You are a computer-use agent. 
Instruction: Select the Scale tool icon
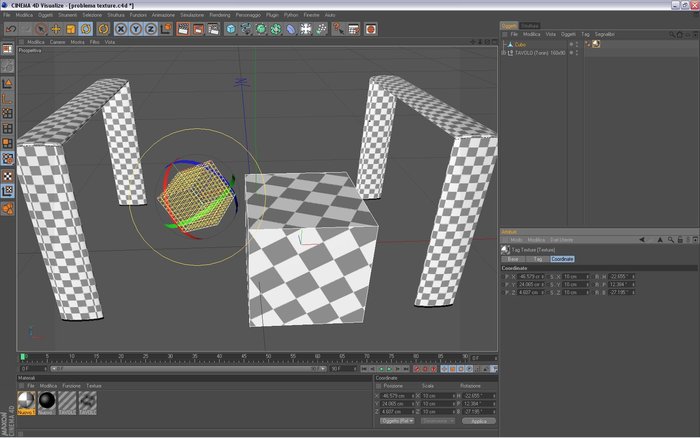[x=71, y=29]
